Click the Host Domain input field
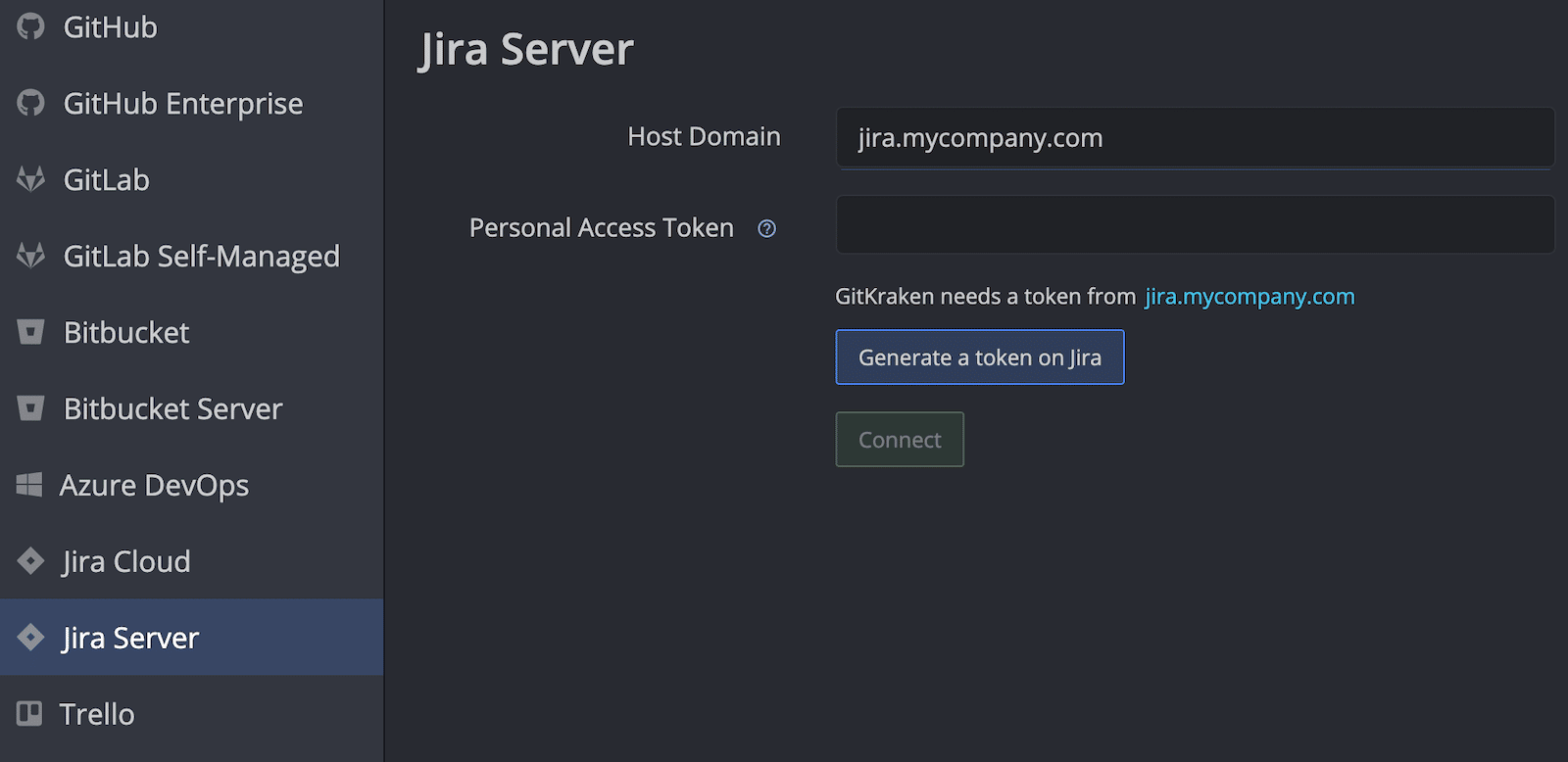Screen dimensions: 1568x762 (1195, 138)
